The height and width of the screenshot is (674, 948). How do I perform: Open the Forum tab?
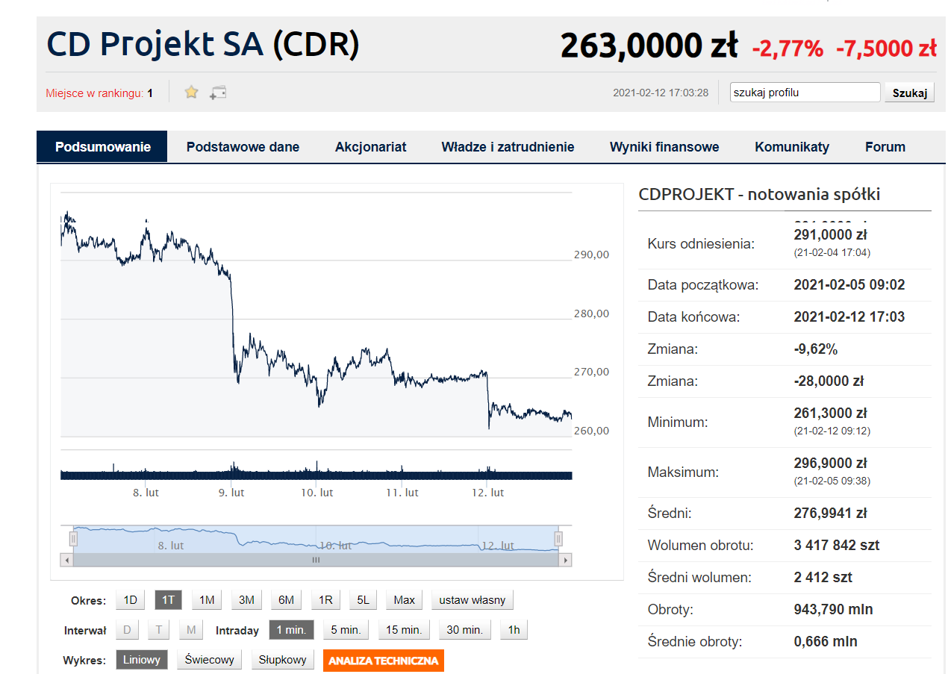coord(885,147)
